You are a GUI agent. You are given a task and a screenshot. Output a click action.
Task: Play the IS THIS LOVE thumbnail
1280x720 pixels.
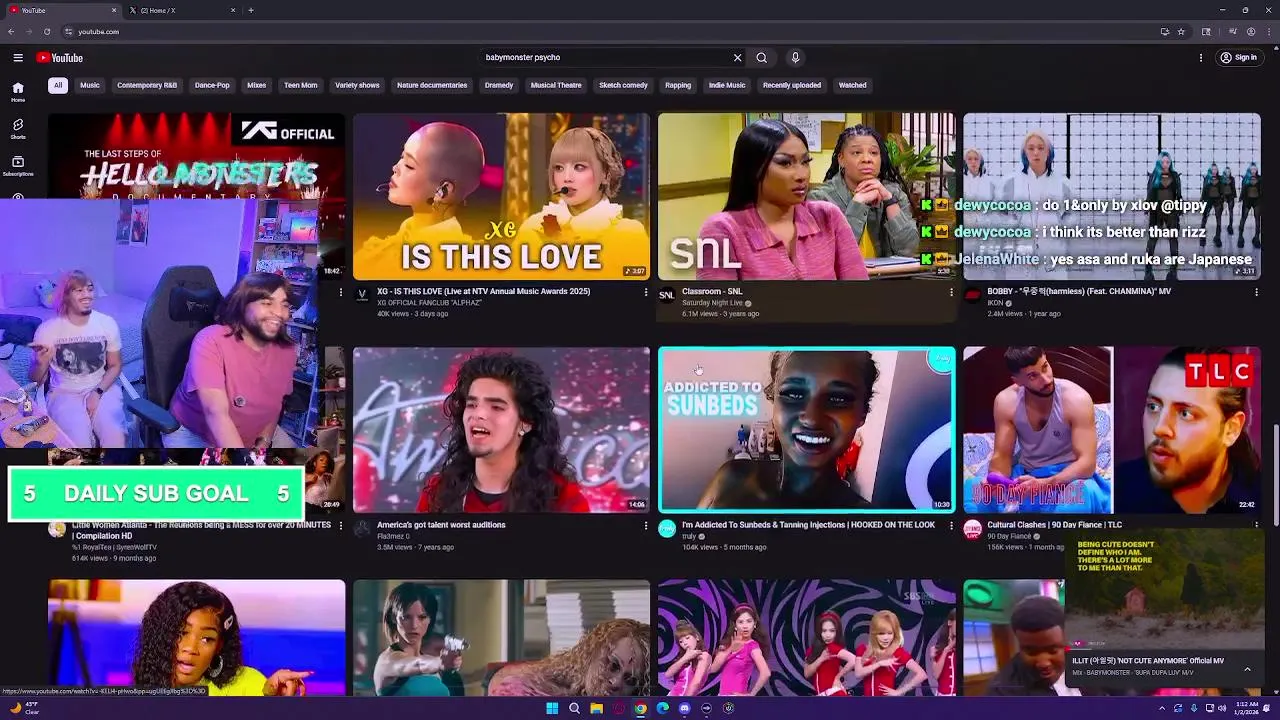[501, 196]
